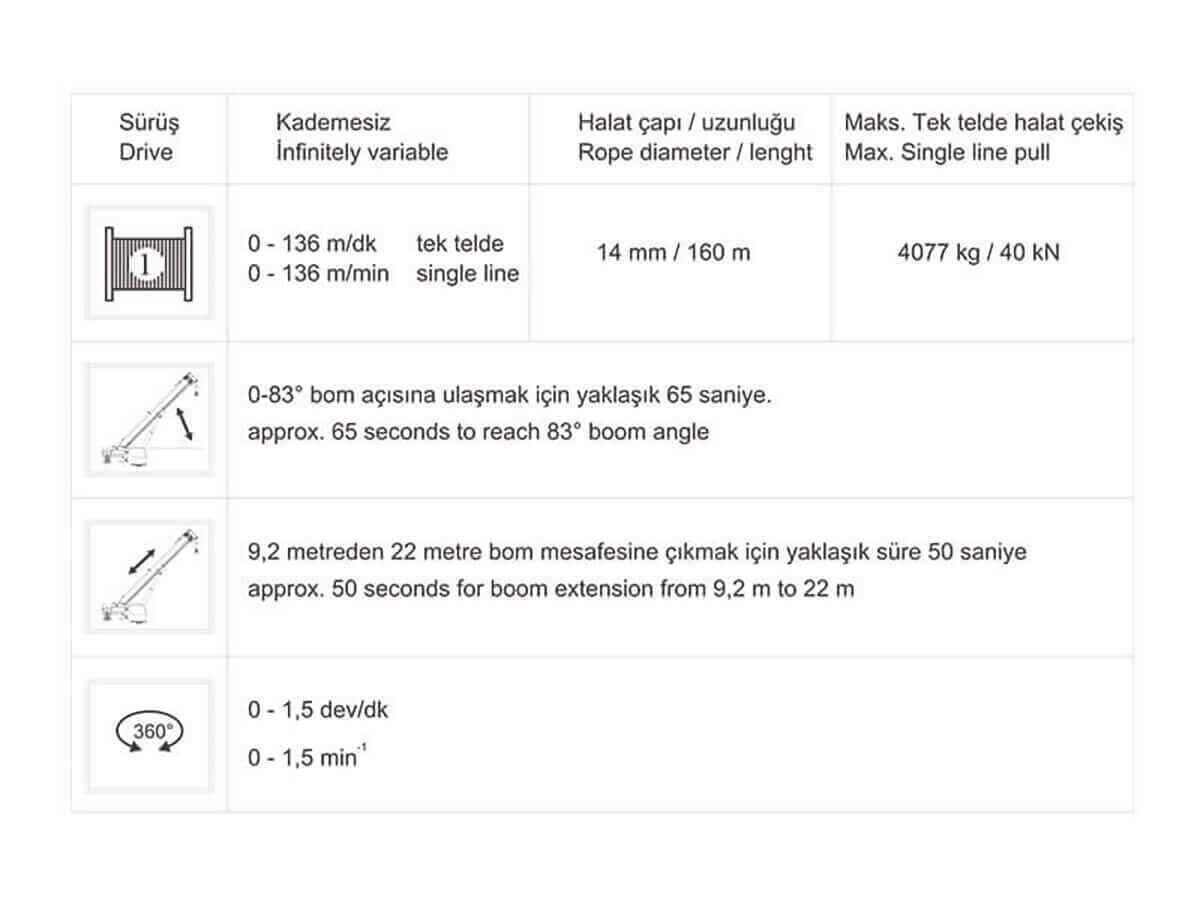Image resolution: width=1200 pixels, height=916 pixels.
Task: Click the "Infinitely variable" header text
Action: 362,152
